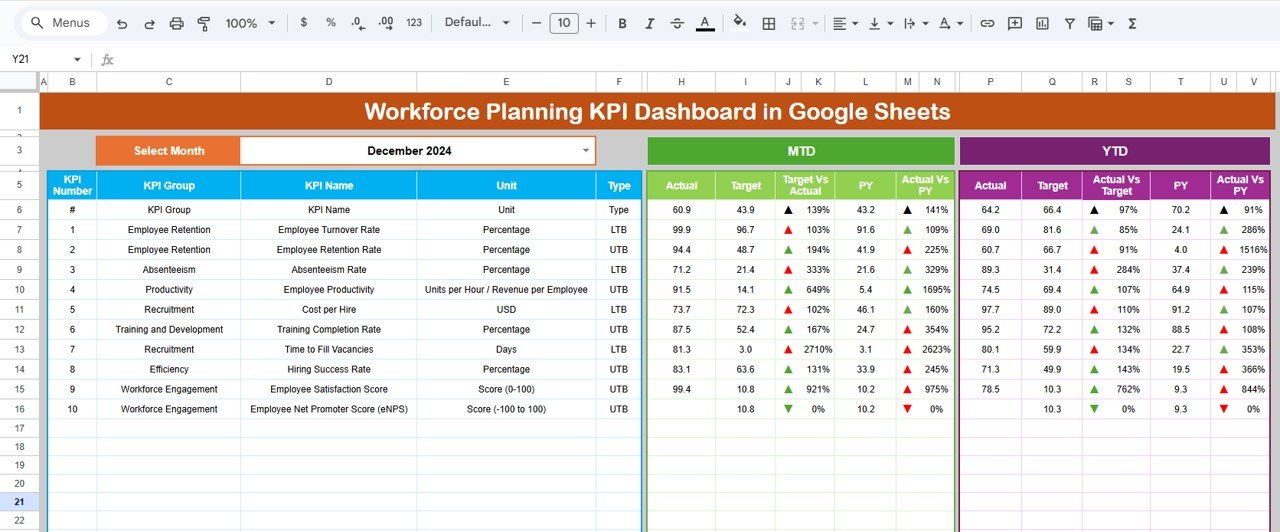Print the spreadsheet

tap(177, 23)
